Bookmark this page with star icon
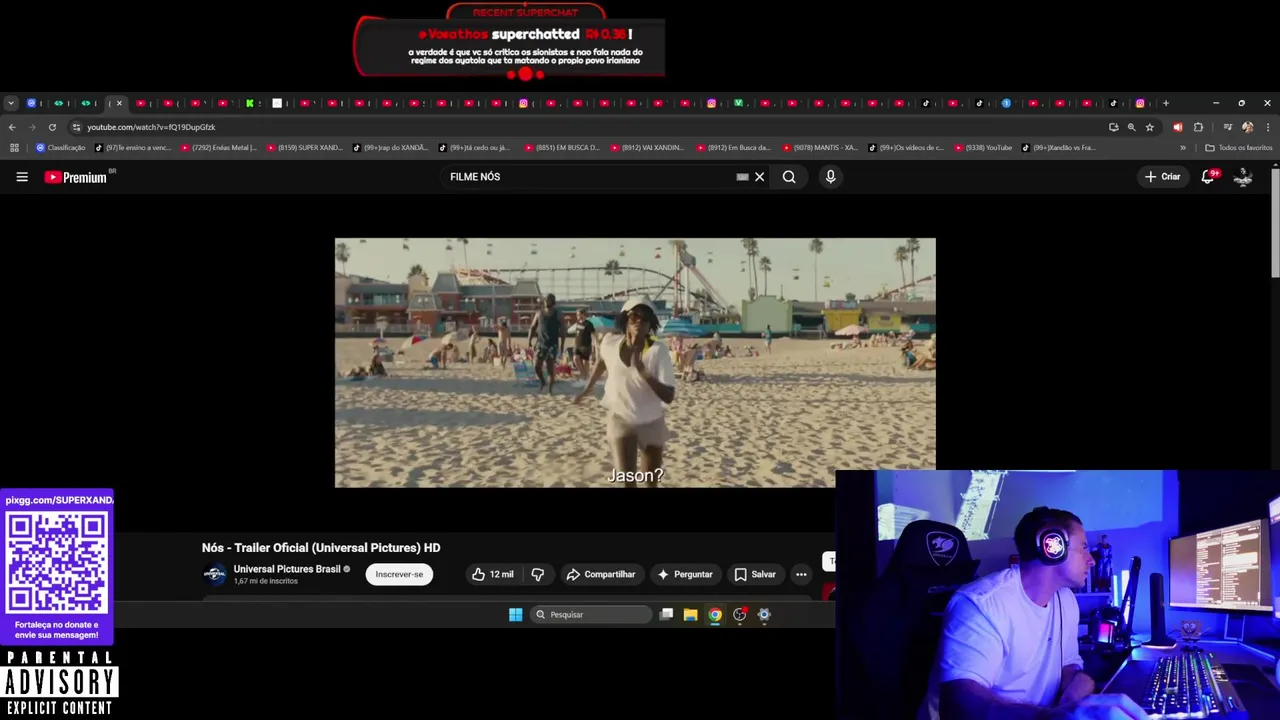Viewport: 1280px width, 720px height. (1150, 127)
